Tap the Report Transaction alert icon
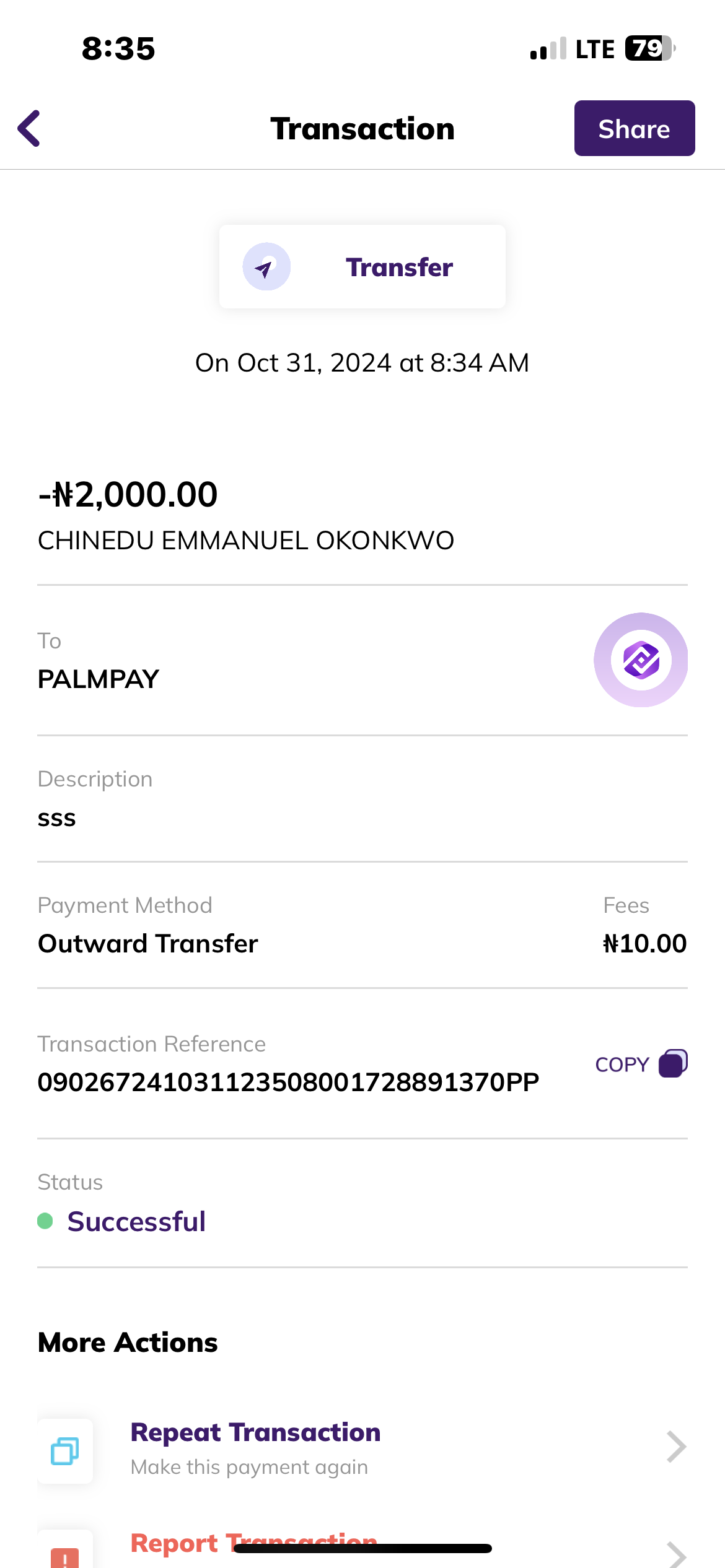 pos(65,1556)
